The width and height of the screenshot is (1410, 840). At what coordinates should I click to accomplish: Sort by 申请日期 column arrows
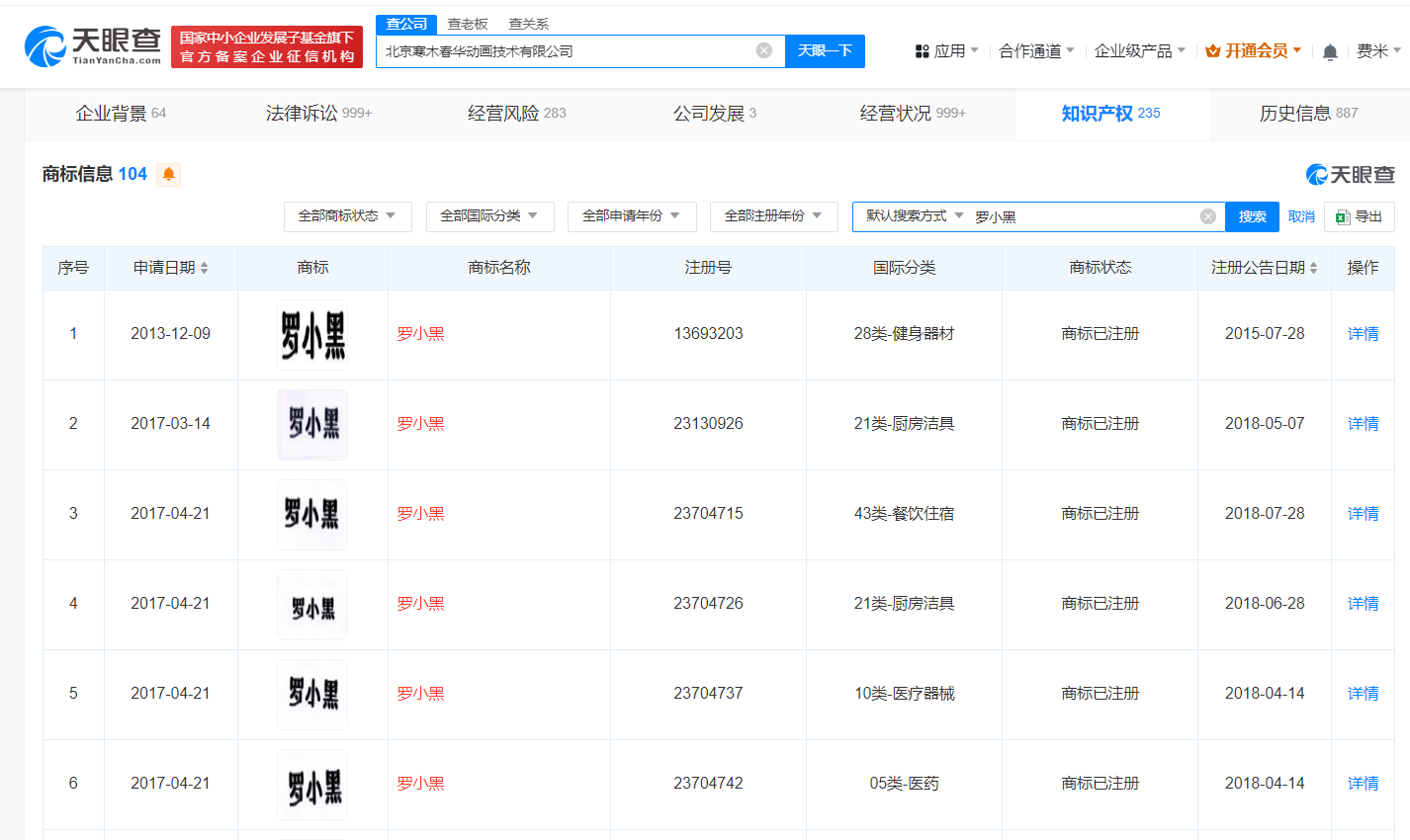click(x=205, y=268)
